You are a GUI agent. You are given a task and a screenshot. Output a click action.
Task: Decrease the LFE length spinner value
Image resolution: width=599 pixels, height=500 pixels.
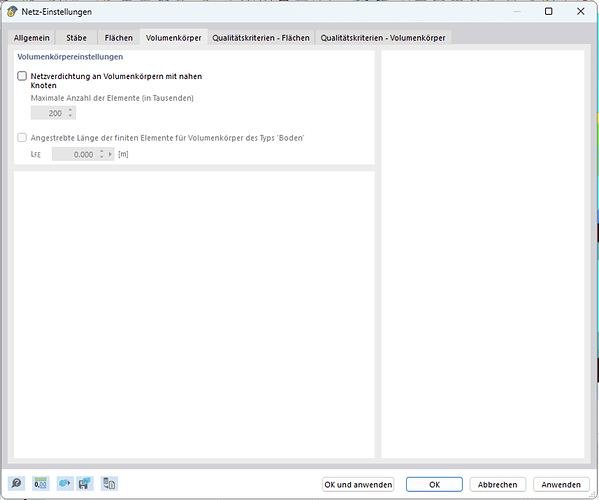click(x=102, y=157)
